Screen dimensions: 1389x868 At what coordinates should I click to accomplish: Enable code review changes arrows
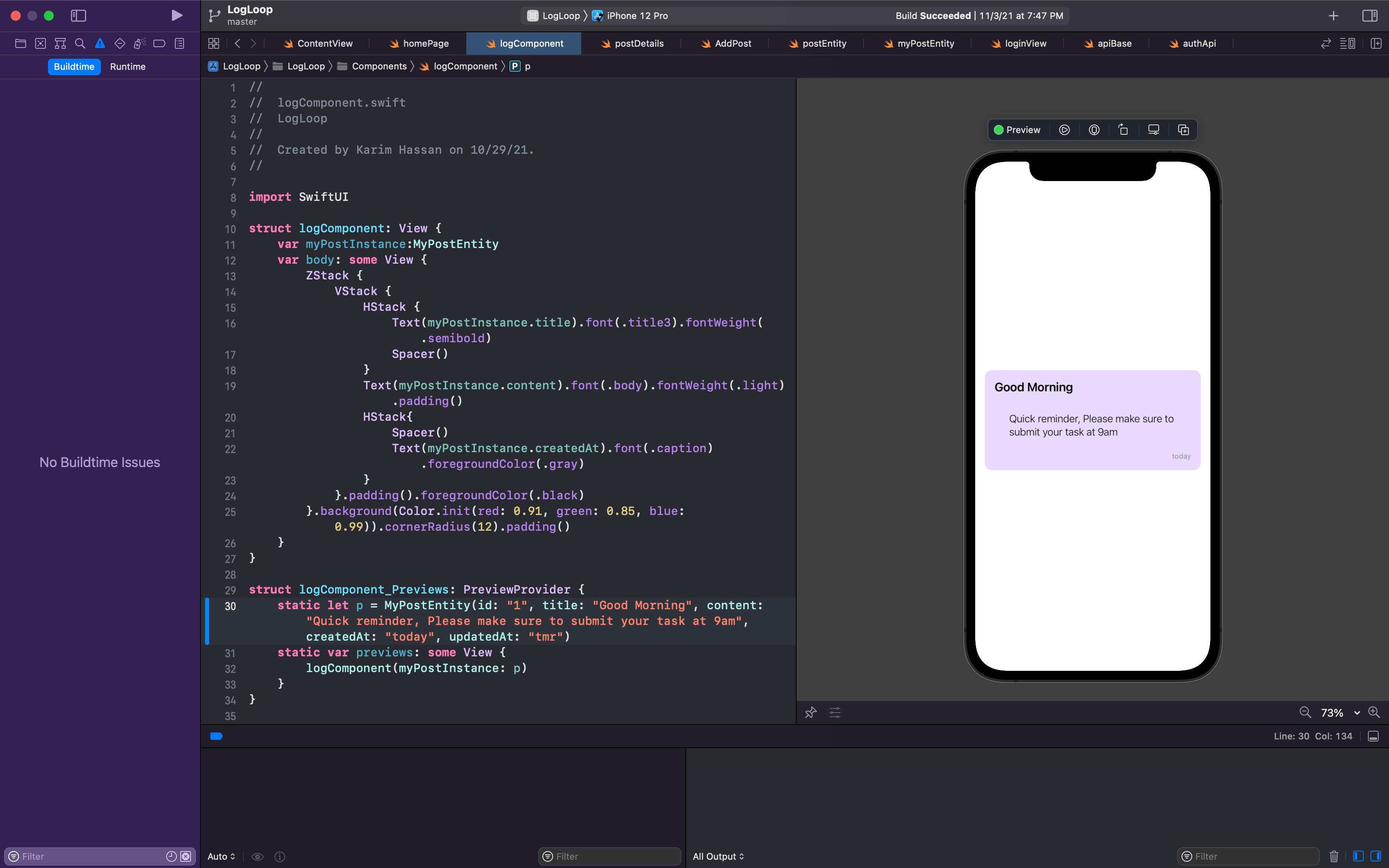pos(1326,44)
